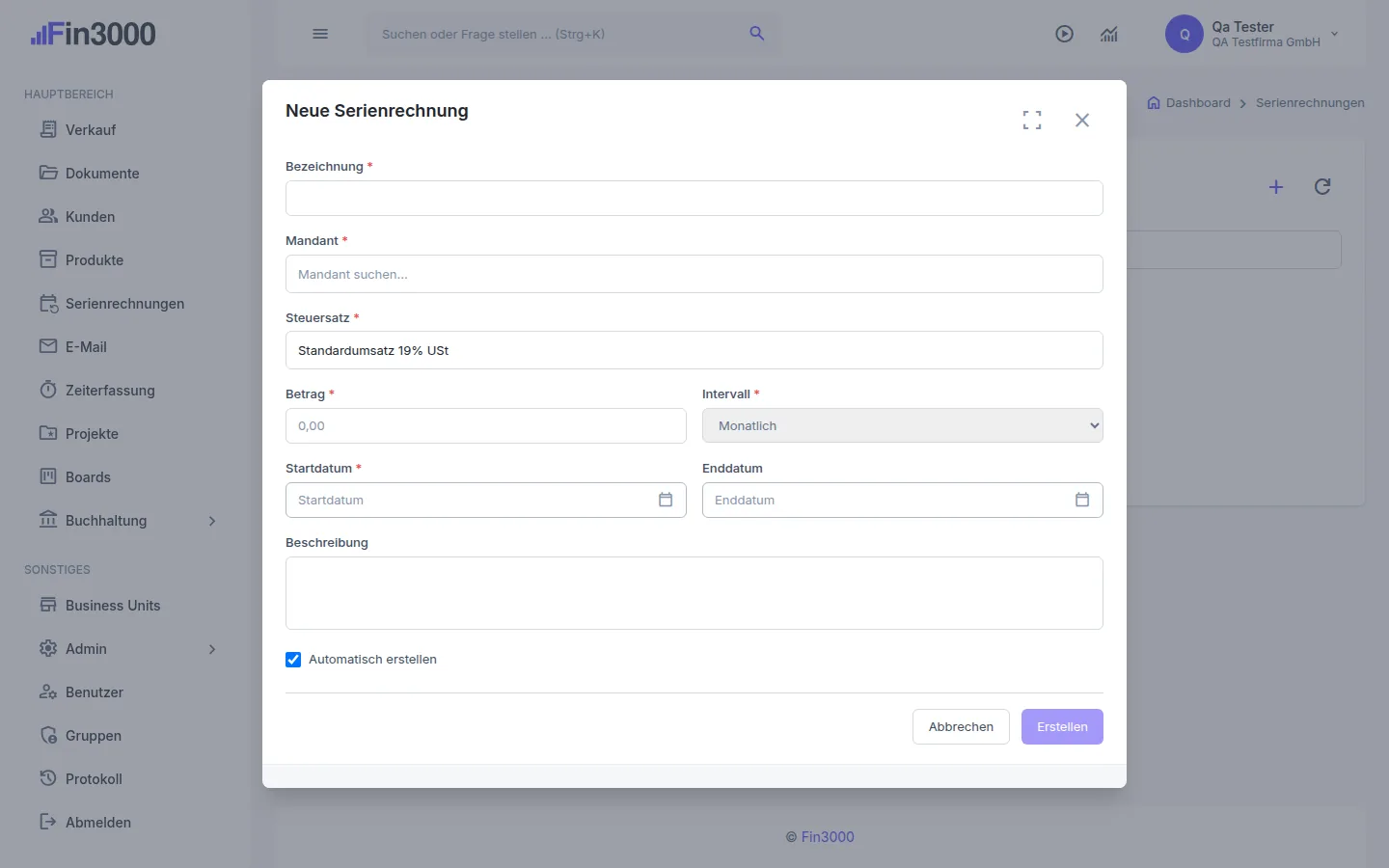Click the Benutzer user-settings icon
The image size is (1389, 868).
coord(48,692)
